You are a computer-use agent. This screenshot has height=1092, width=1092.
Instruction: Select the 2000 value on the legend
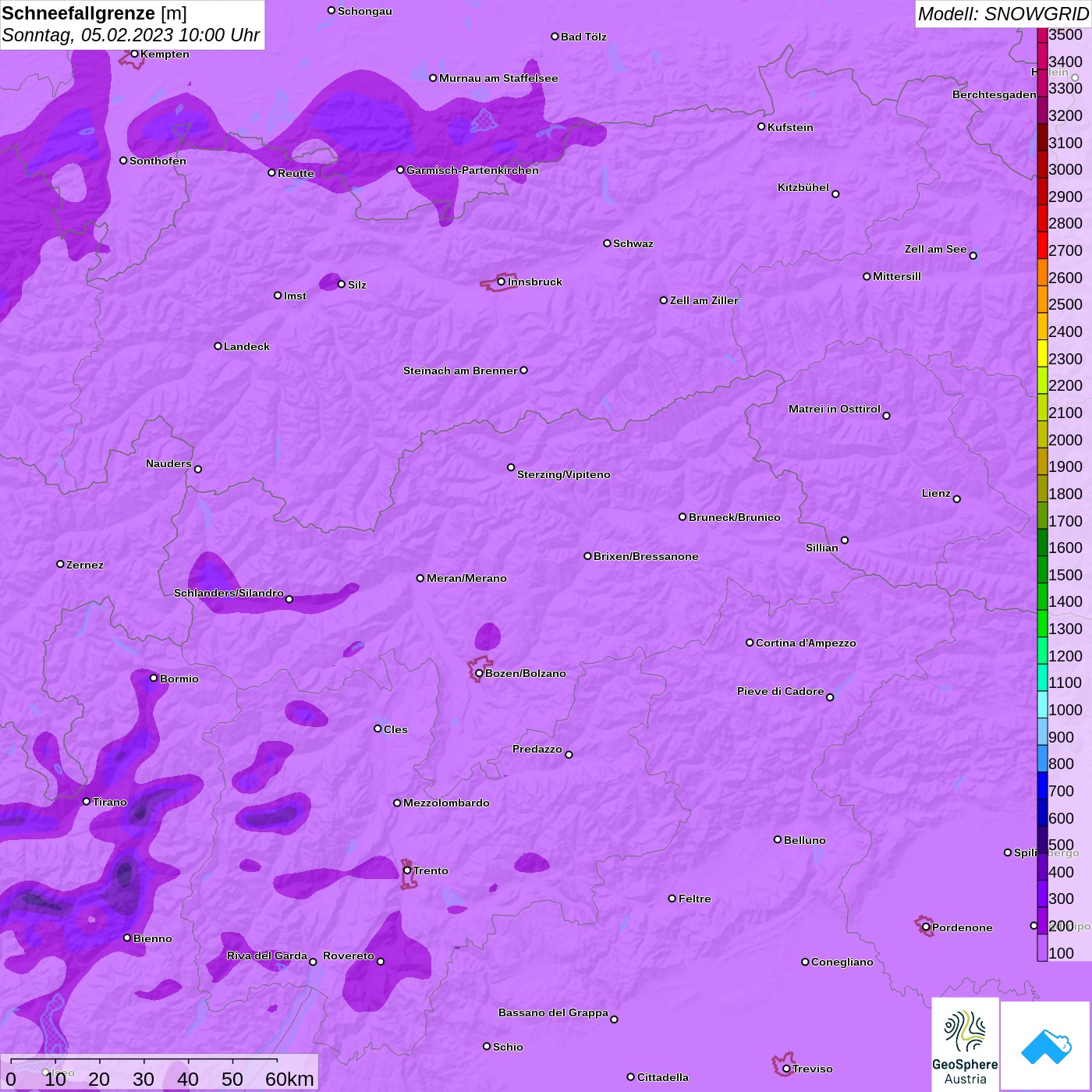[1065, 440]
